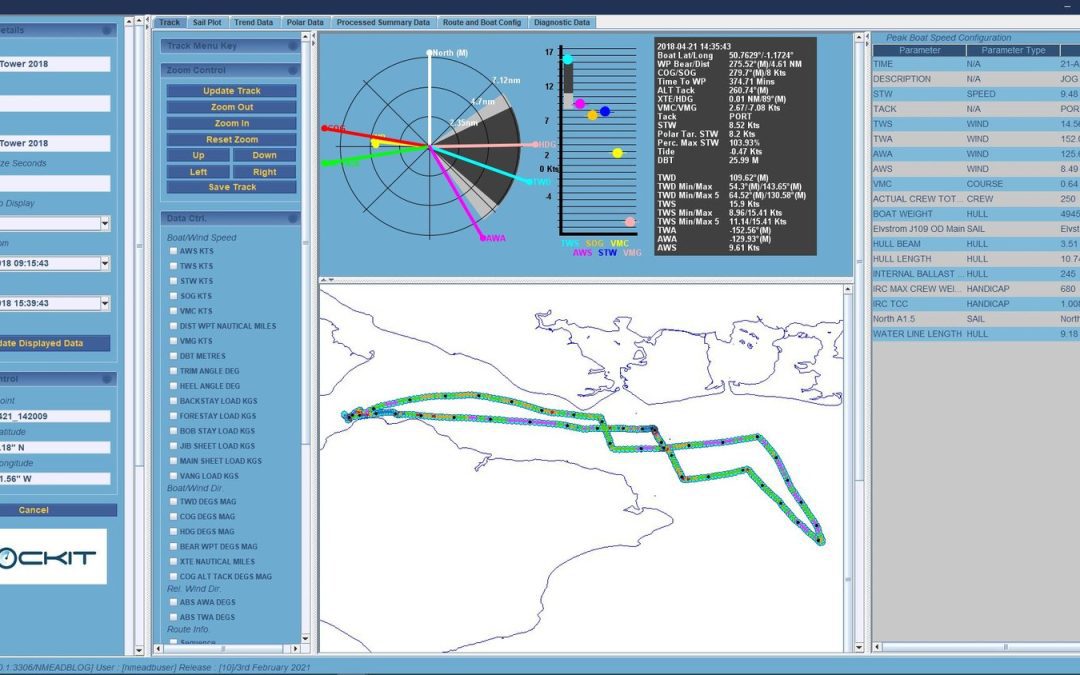
Task: Expand the display dropdown above start time
Action: tap(105, 224)
